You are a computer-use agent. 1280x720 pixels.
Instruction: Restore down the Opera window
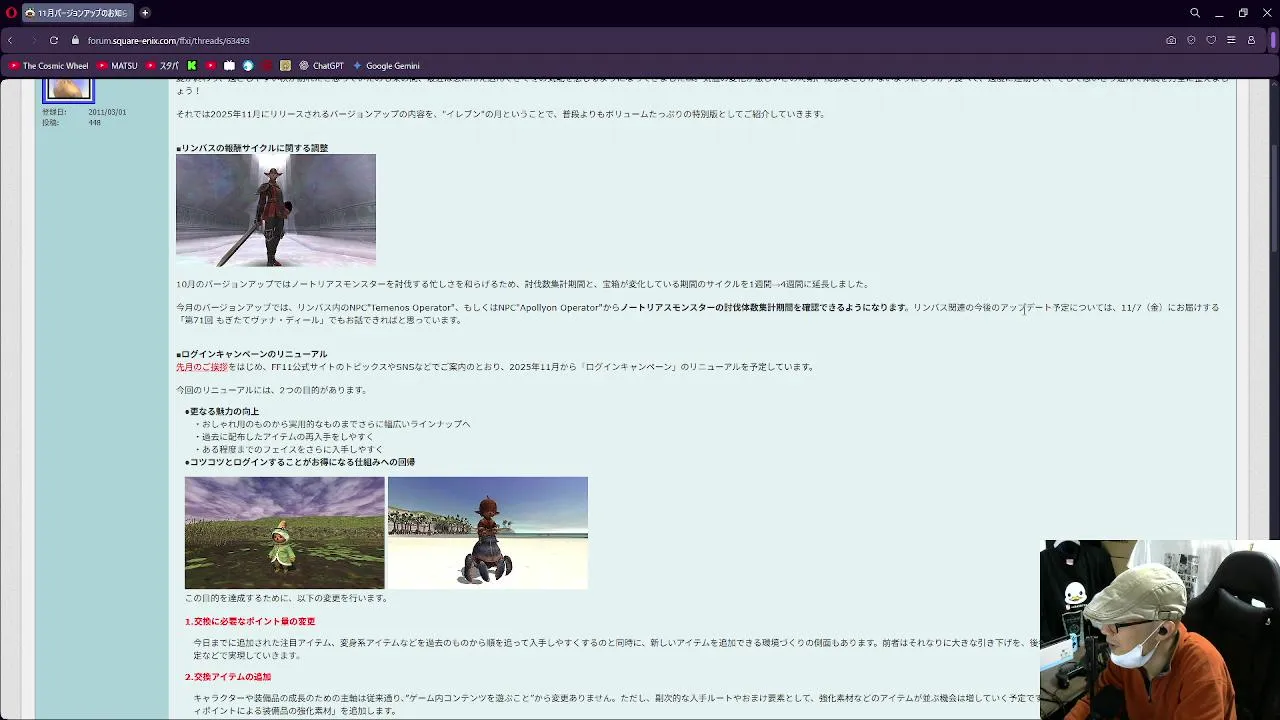pos(1243,13)
